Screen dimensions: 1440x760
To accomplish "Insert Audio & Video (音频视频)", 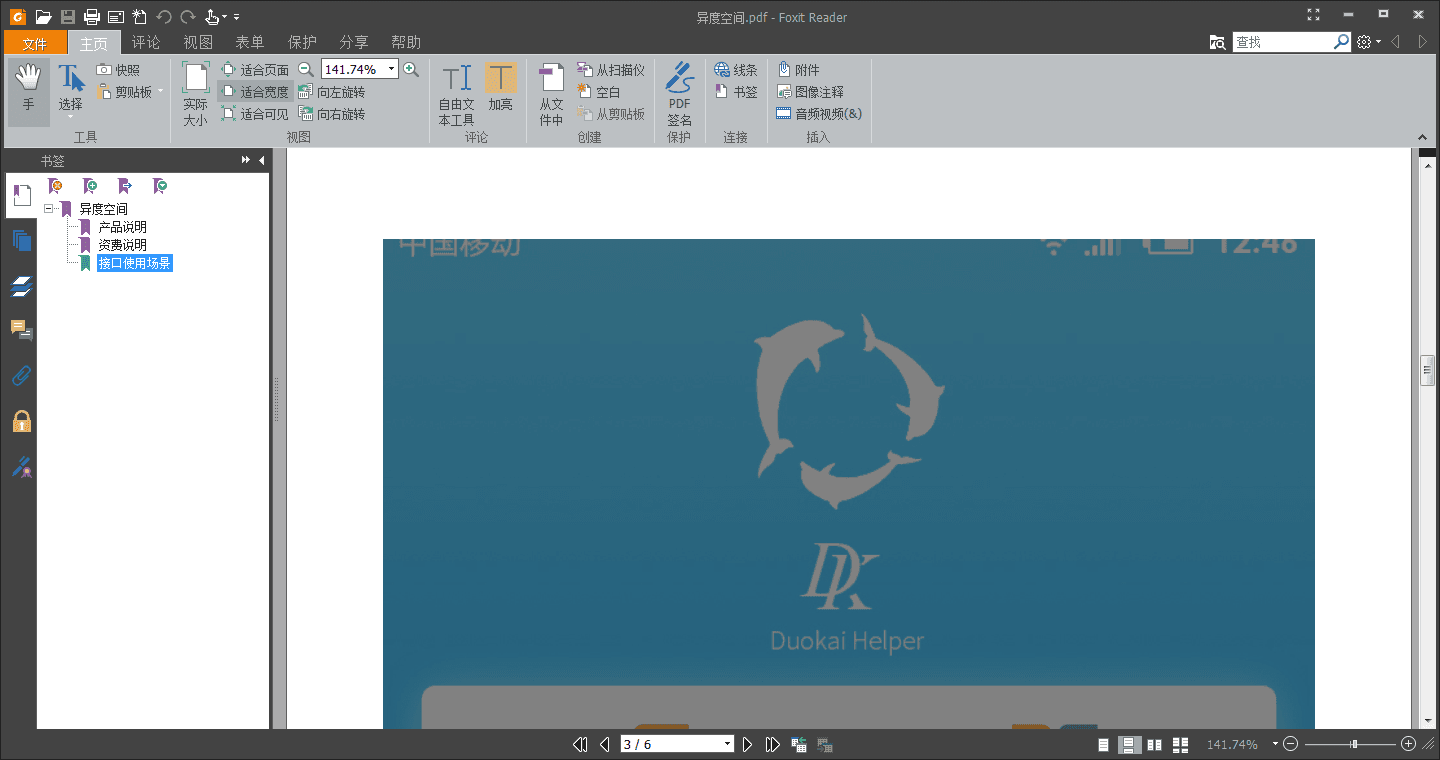I will point(819,114).
